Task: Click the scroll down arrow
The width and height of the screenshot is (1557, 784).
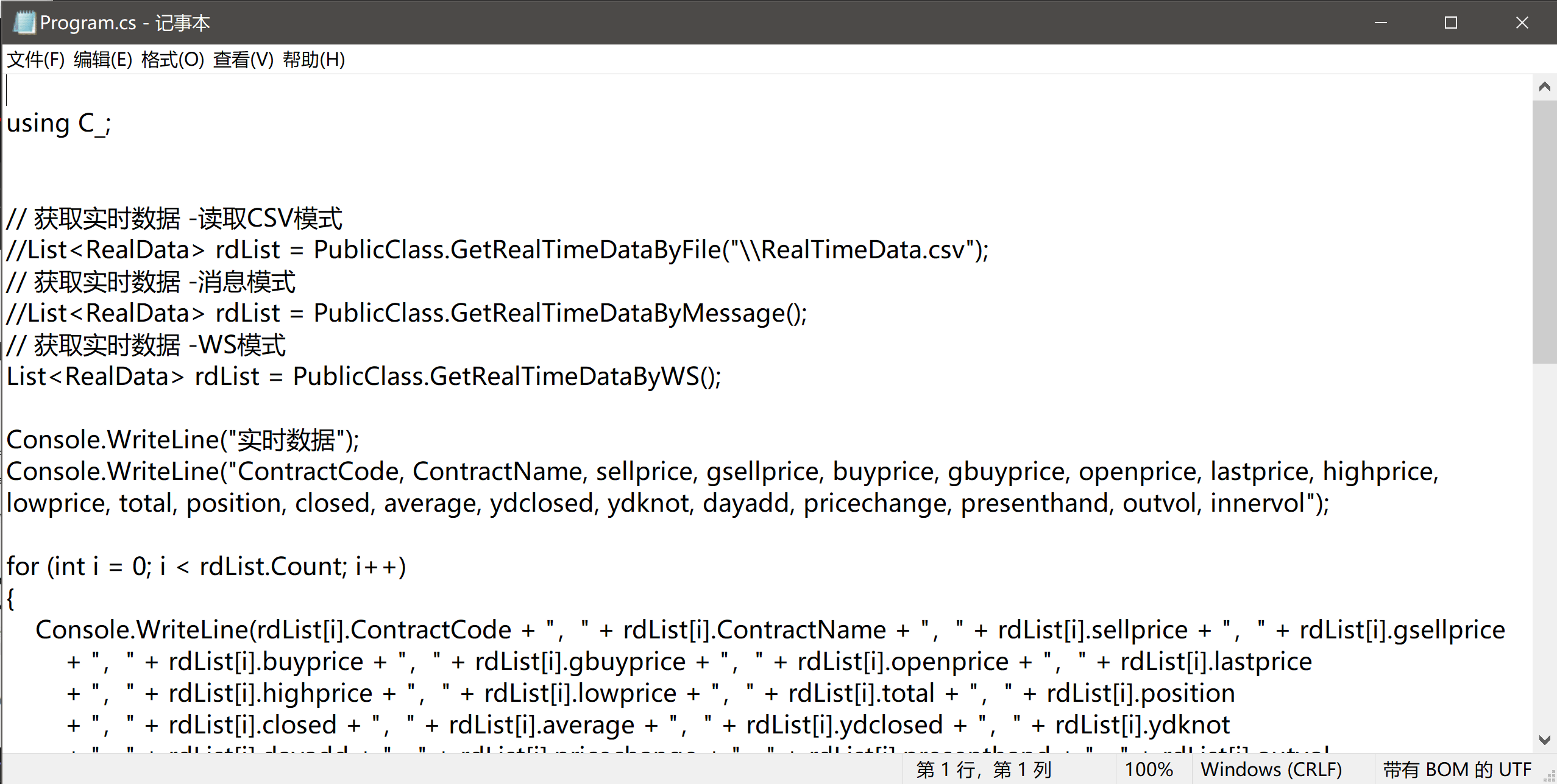Action: [x=1544, y=740]
